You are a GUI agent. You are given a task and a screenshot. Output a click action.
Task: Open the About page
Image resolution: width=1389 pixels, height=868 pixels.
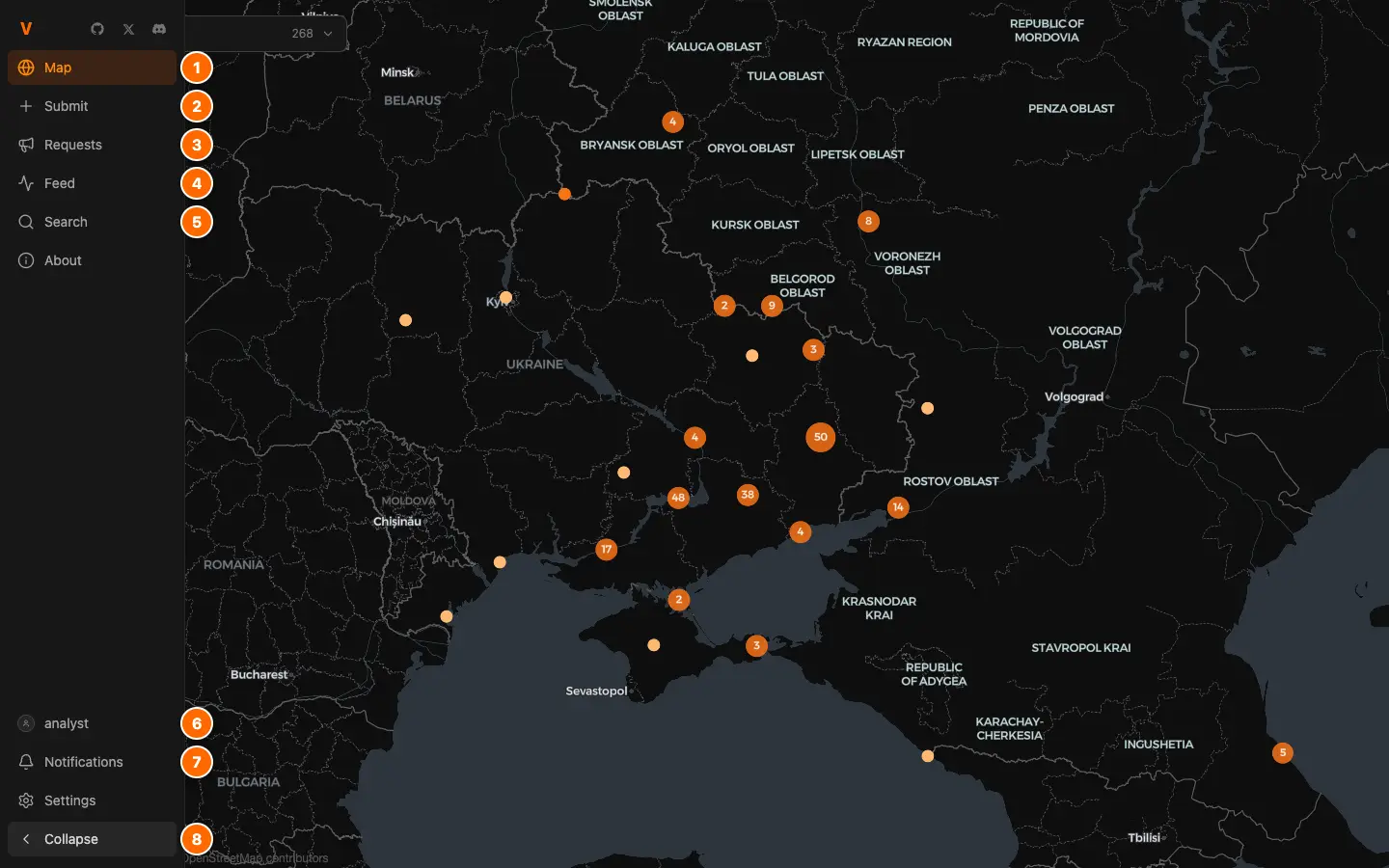tap(93, 260)
